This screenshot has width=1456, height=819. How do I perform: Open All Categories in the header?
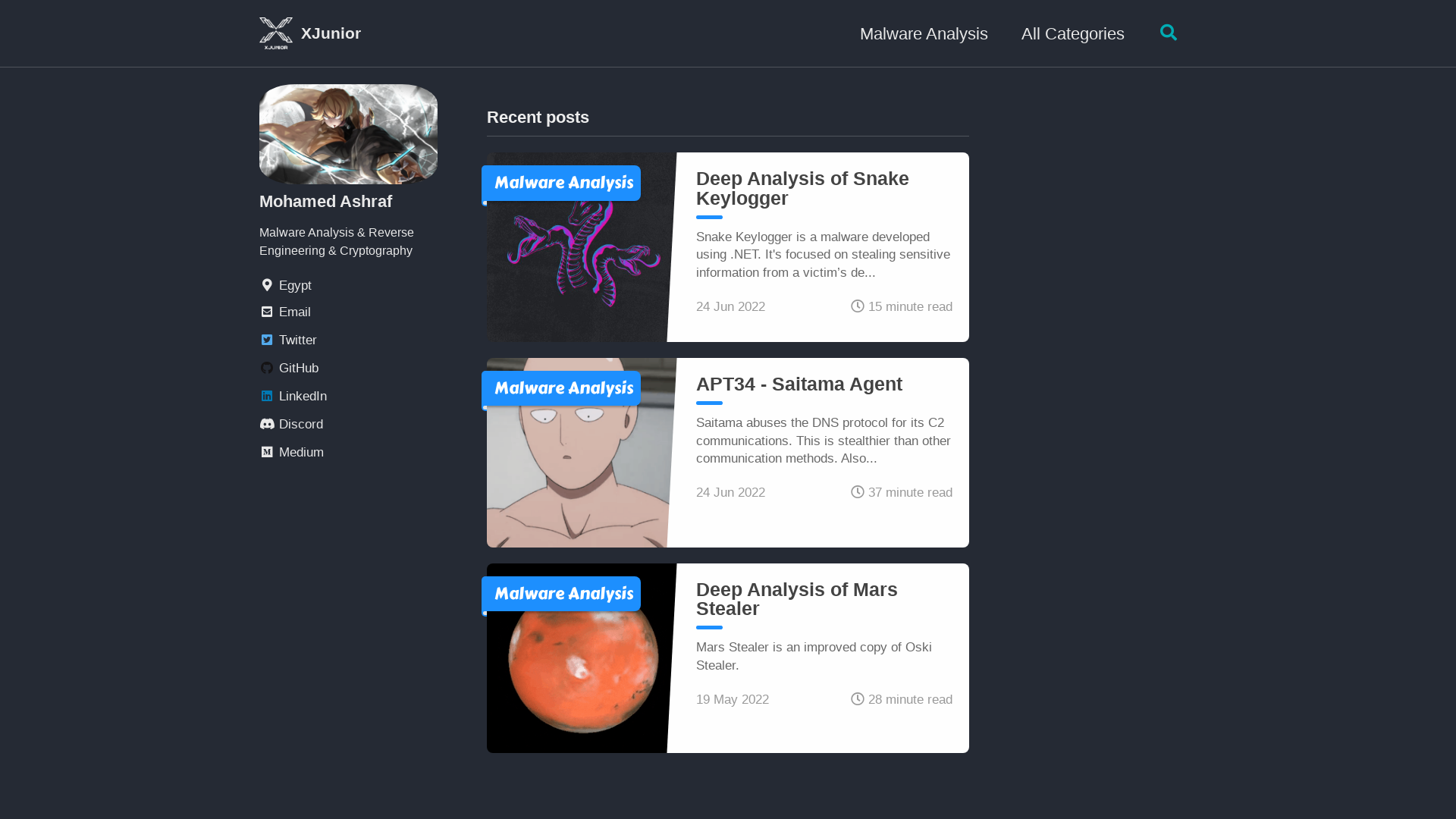click(x=1072, y=34)
